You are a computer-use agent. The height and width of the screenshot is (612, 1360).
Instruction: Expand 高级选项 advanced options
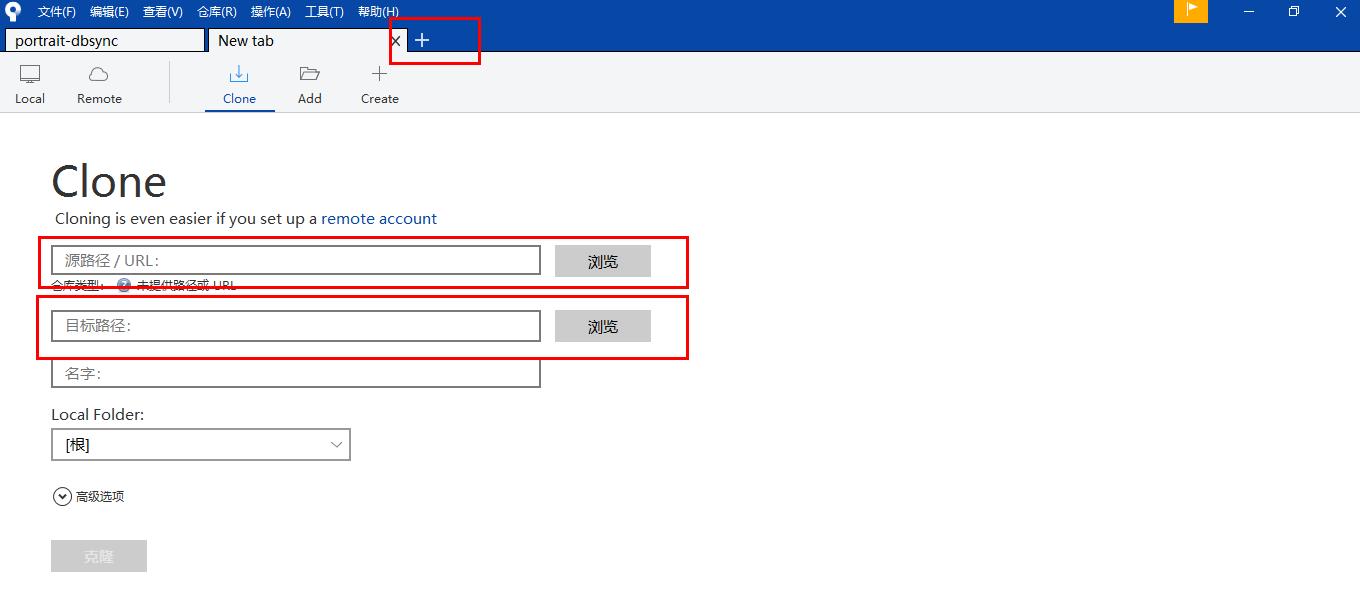[88, 496]
